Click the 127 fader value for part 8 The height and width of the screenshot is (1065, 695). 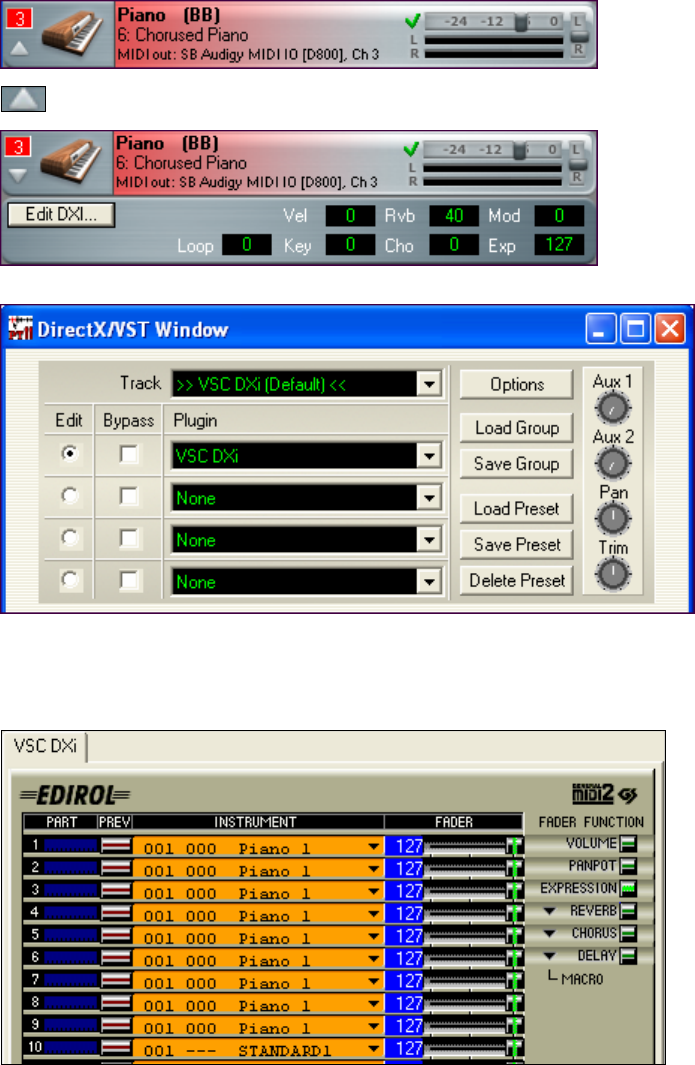click(x=410, y=1004)
